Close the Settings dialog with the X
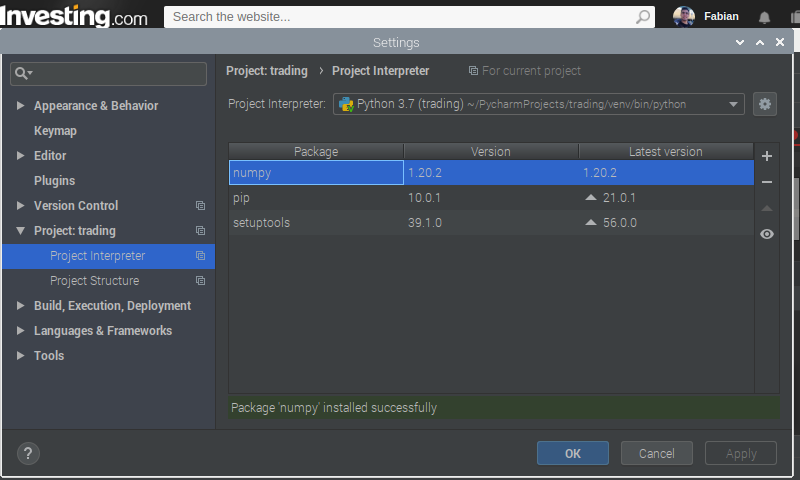 (x=780, y=42)
